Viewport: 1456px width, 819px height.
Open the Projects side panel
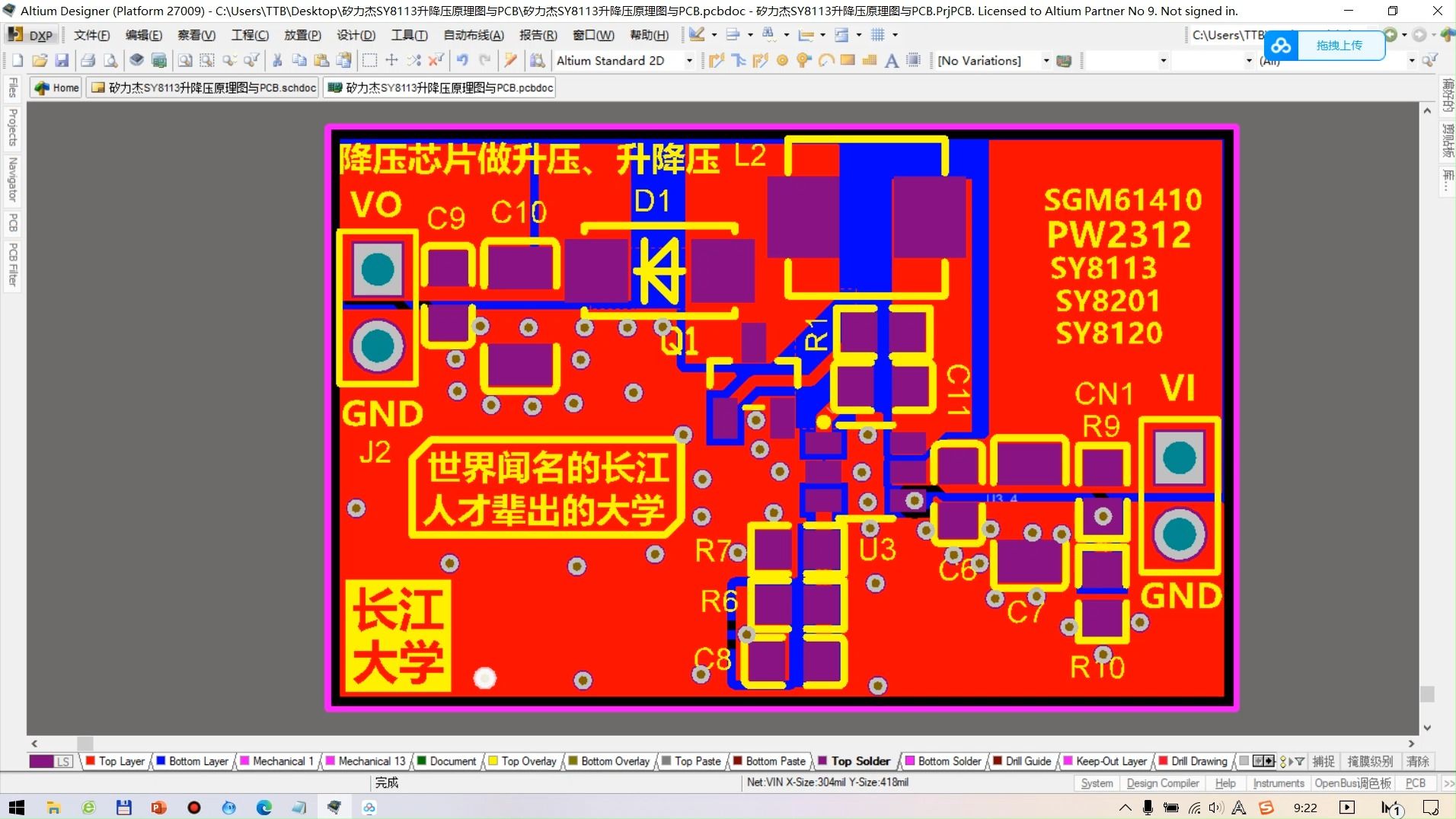coord(13,127)
